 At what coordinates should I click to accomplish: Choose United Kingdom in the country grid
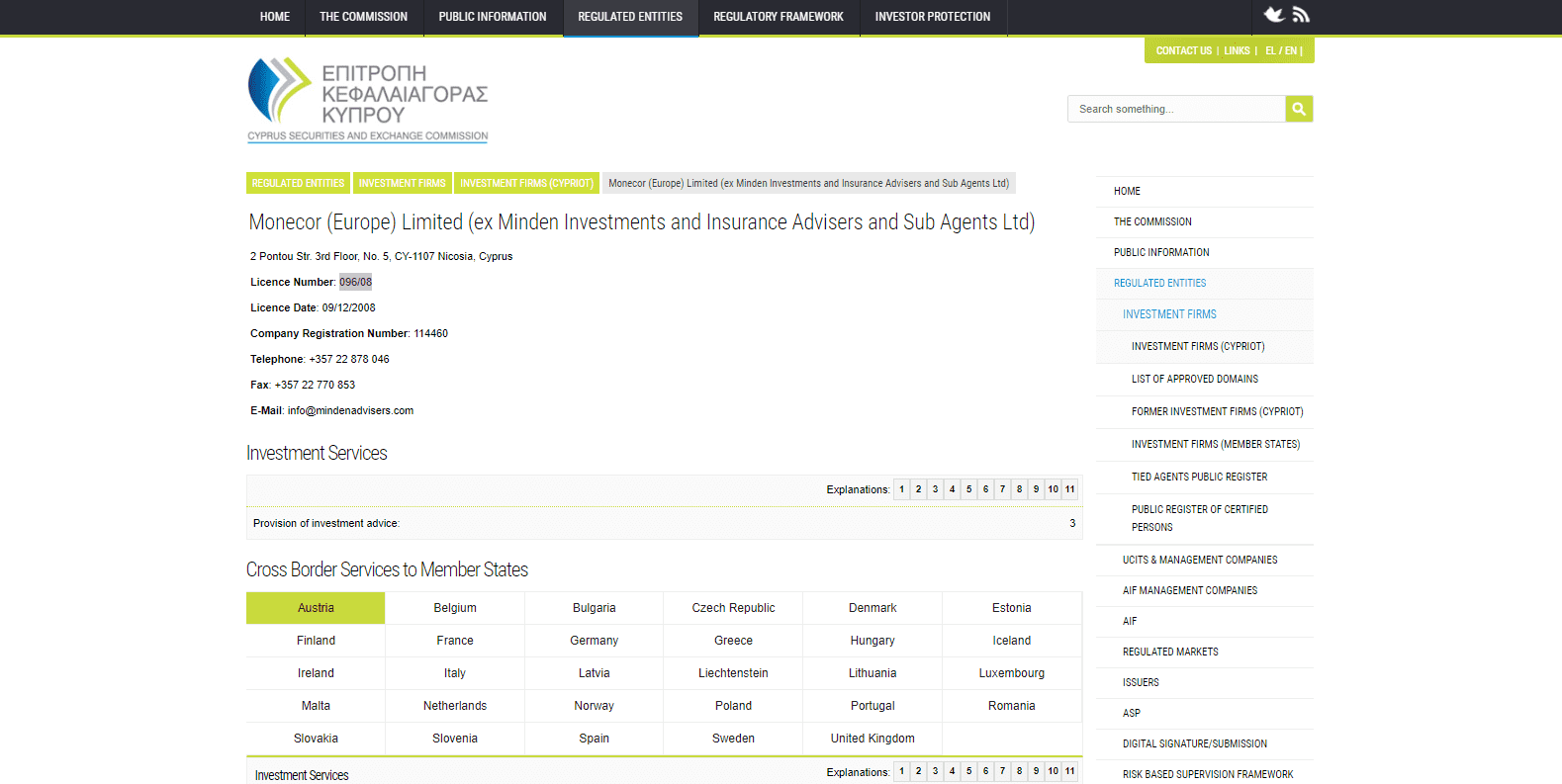pyautogui.click(x=872, y=739)
